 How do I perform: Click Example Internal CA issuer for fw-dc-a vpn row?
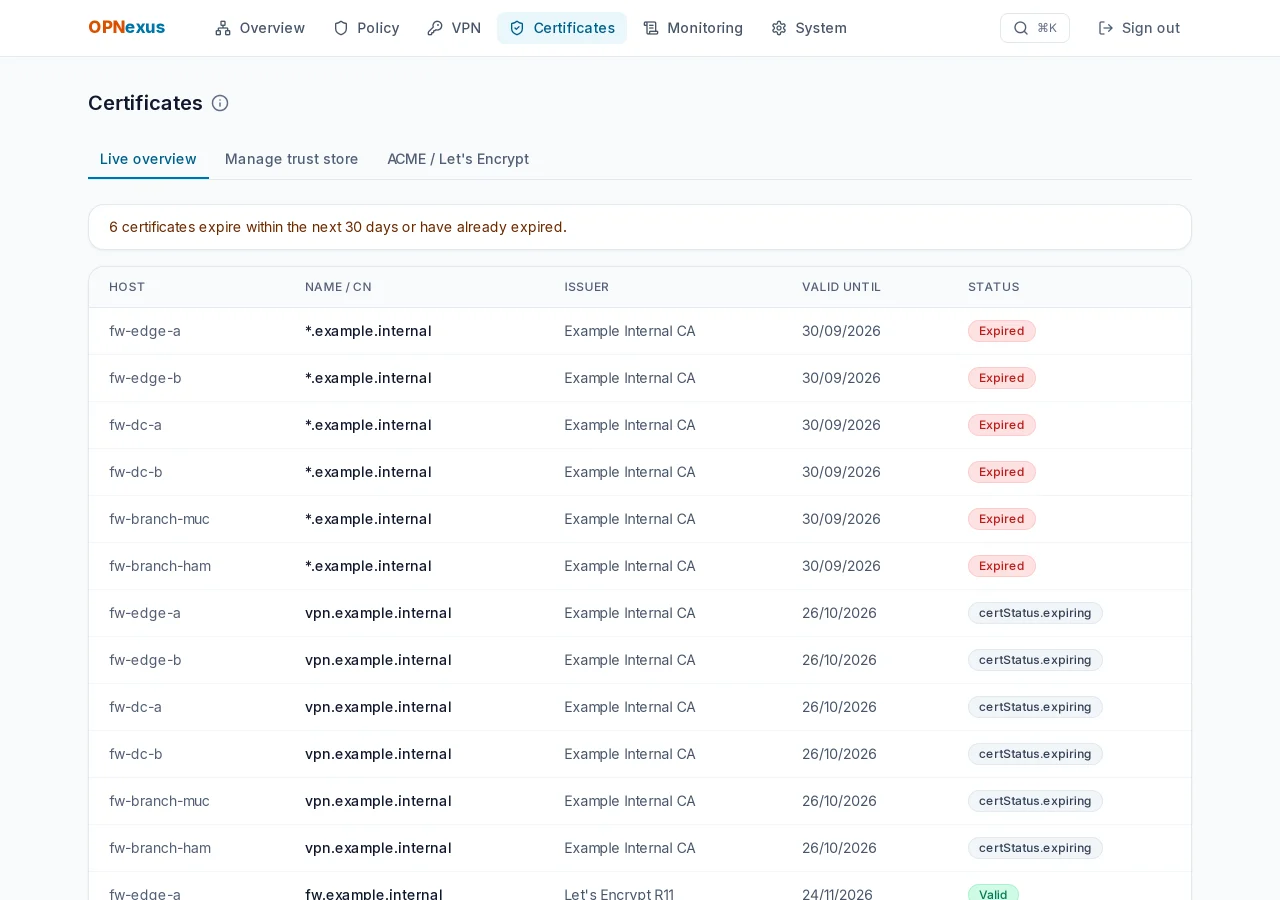tap(630, 707)
